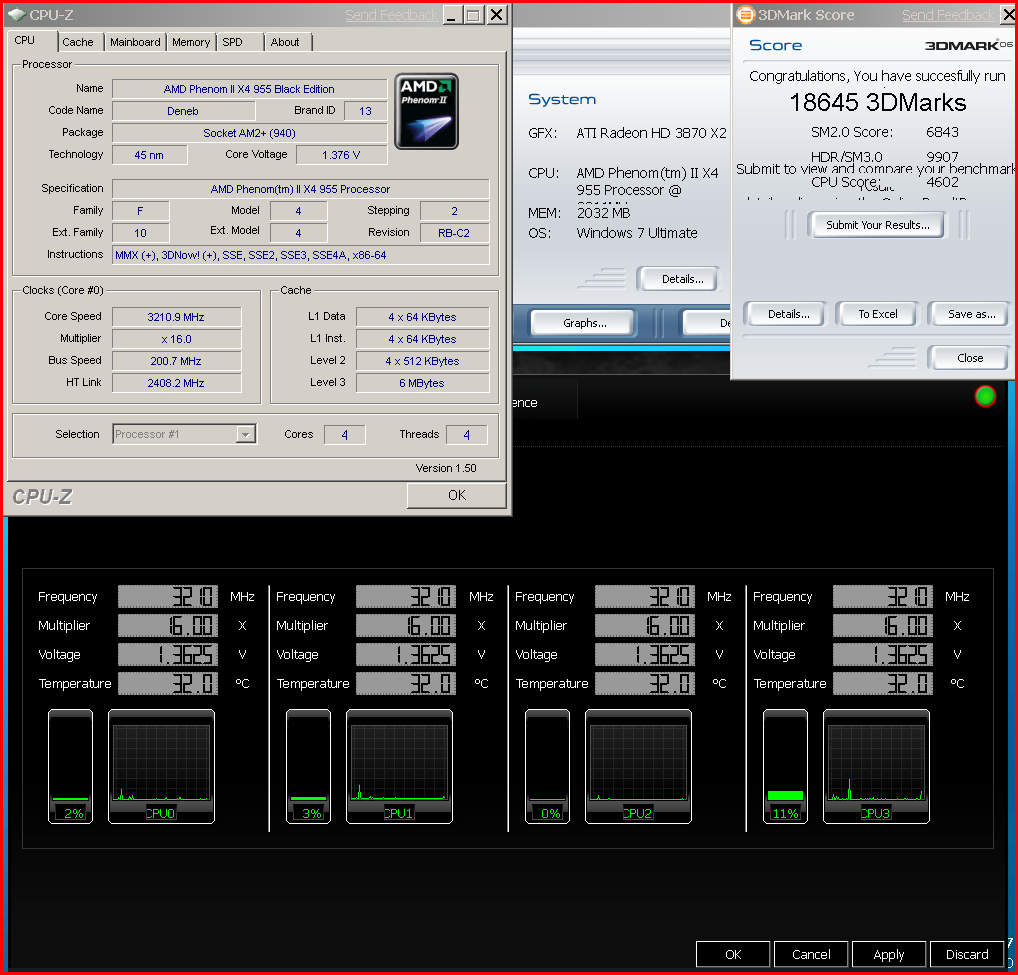Screen dimensions: 1018x975
Task: Click the AMD Phenom II logo in CPU-Z
Action: [427, 111]
